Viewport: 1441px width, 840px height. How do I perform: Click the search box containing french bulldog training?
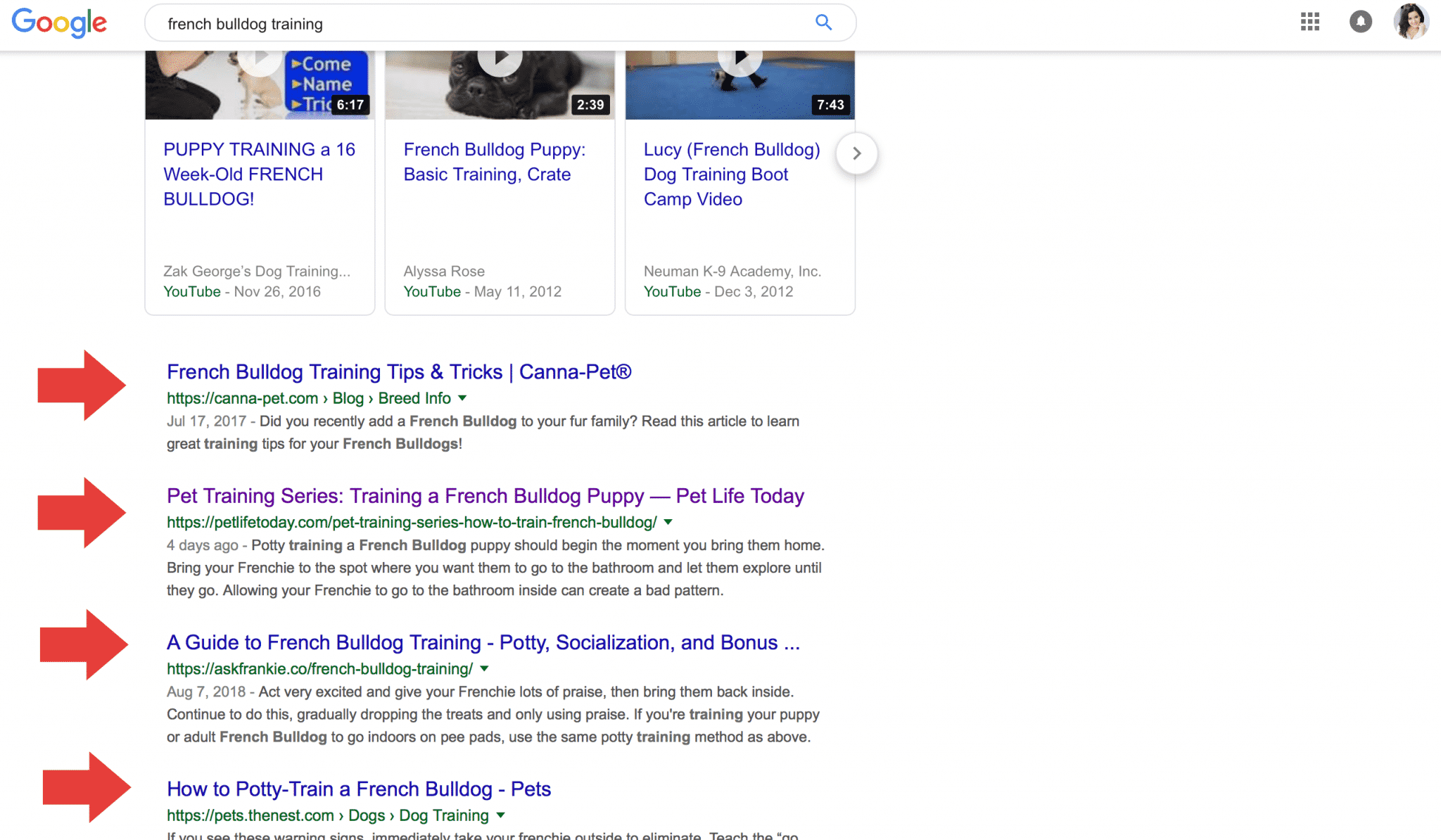(500, 23)
